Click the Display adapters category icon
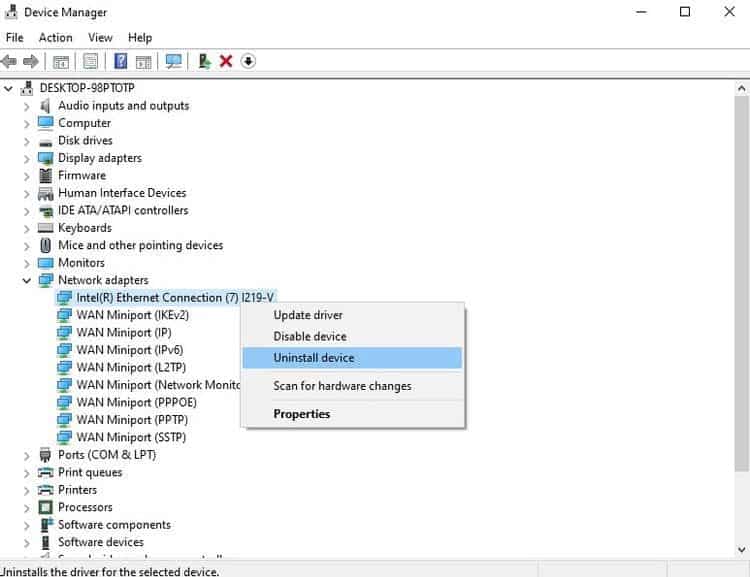 tap(45, 158)
